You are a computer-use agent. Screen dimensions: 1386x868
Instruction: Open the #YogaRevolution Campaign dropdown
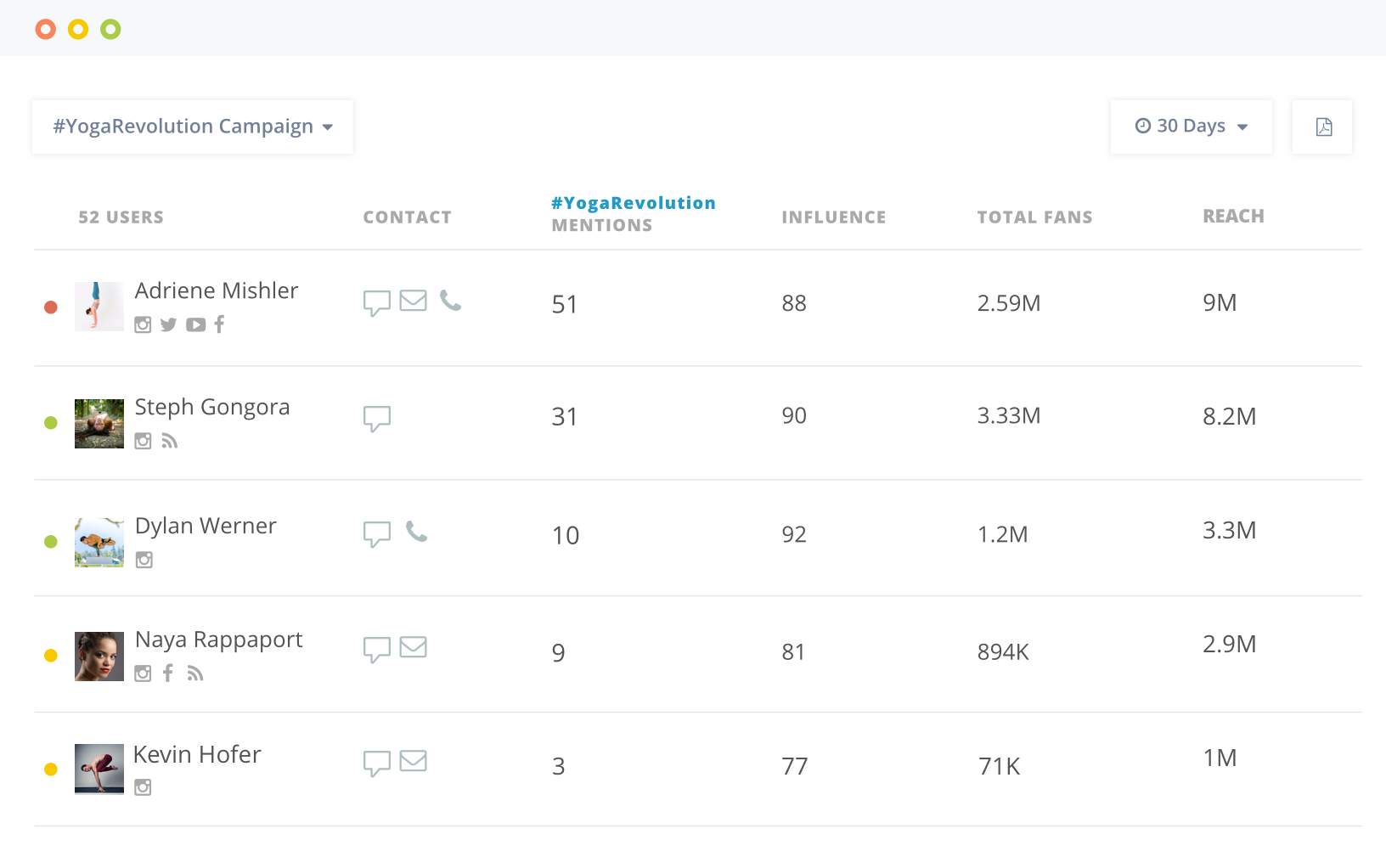[x=193, y=127]
